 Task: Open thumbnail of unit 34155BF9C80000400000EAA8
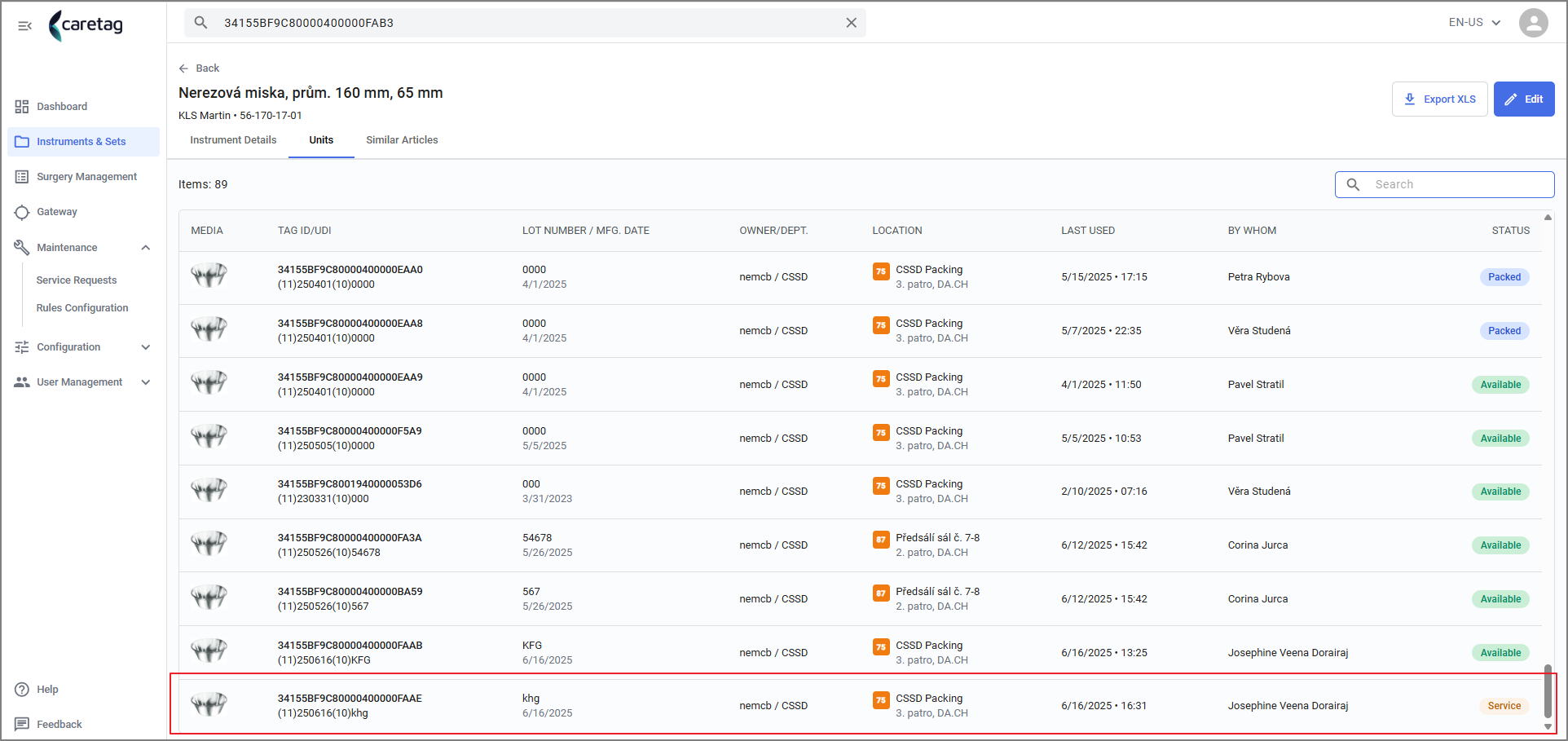coord(209,329)
